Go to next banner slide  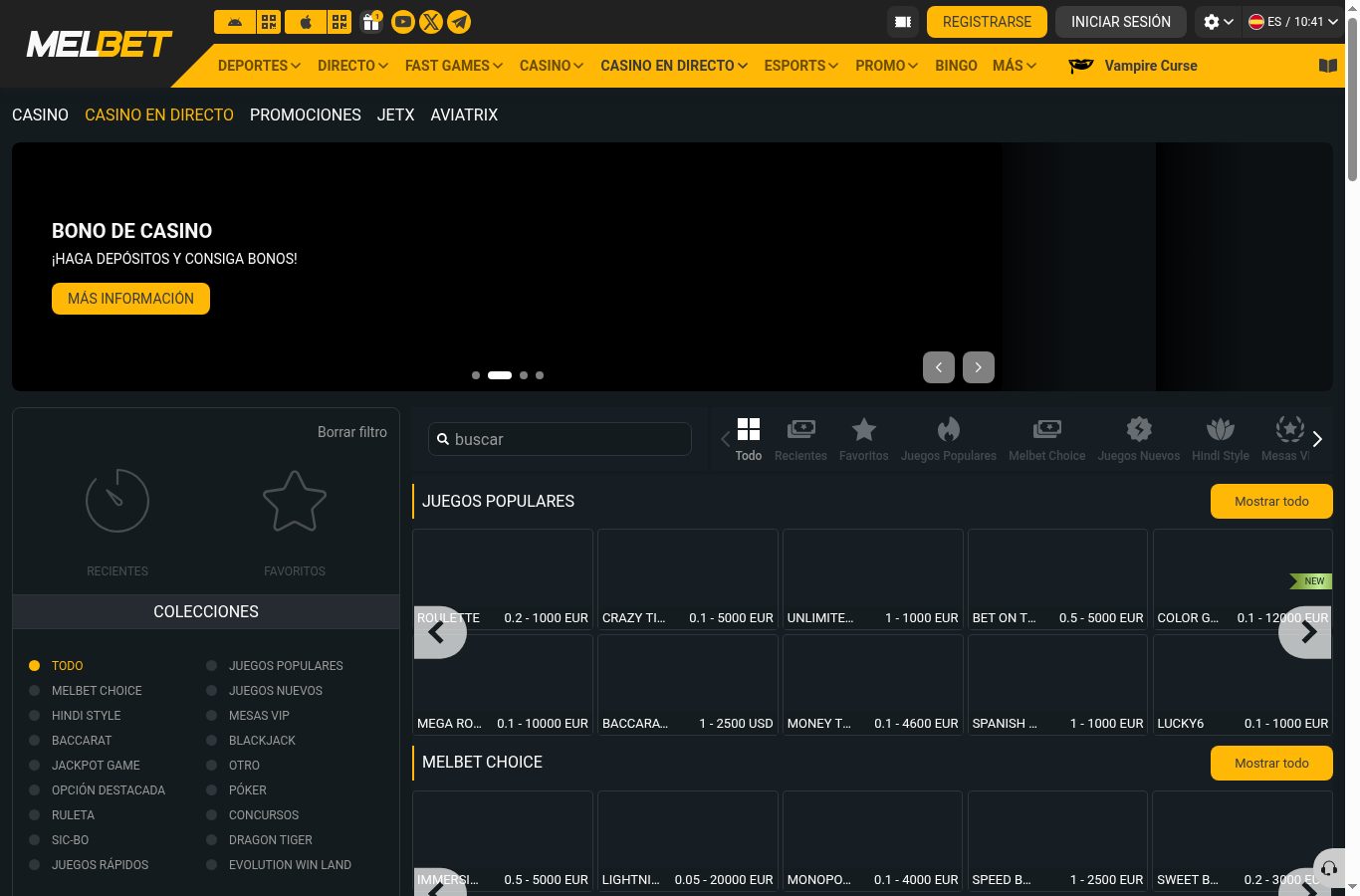pyautogui.click(x=979, y=367)
